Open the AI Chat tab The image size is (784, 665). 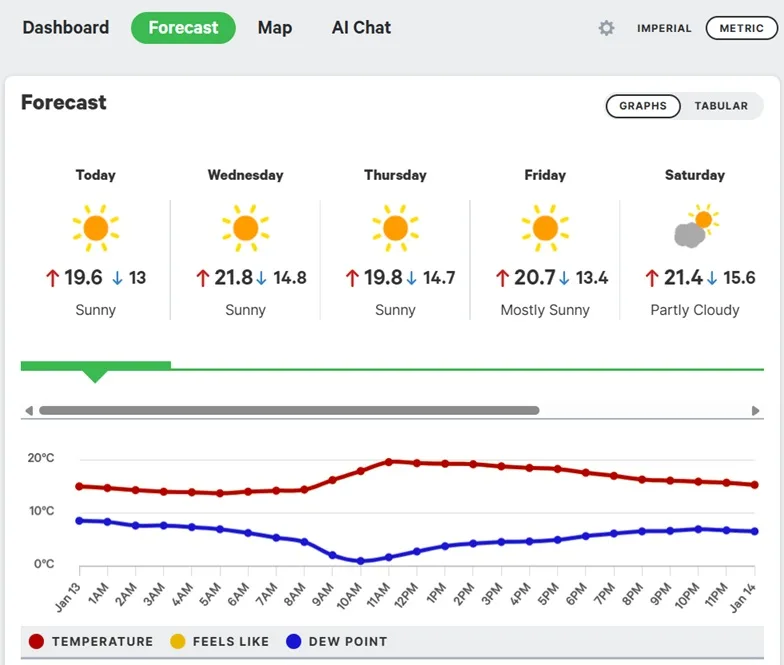(361, 28)
